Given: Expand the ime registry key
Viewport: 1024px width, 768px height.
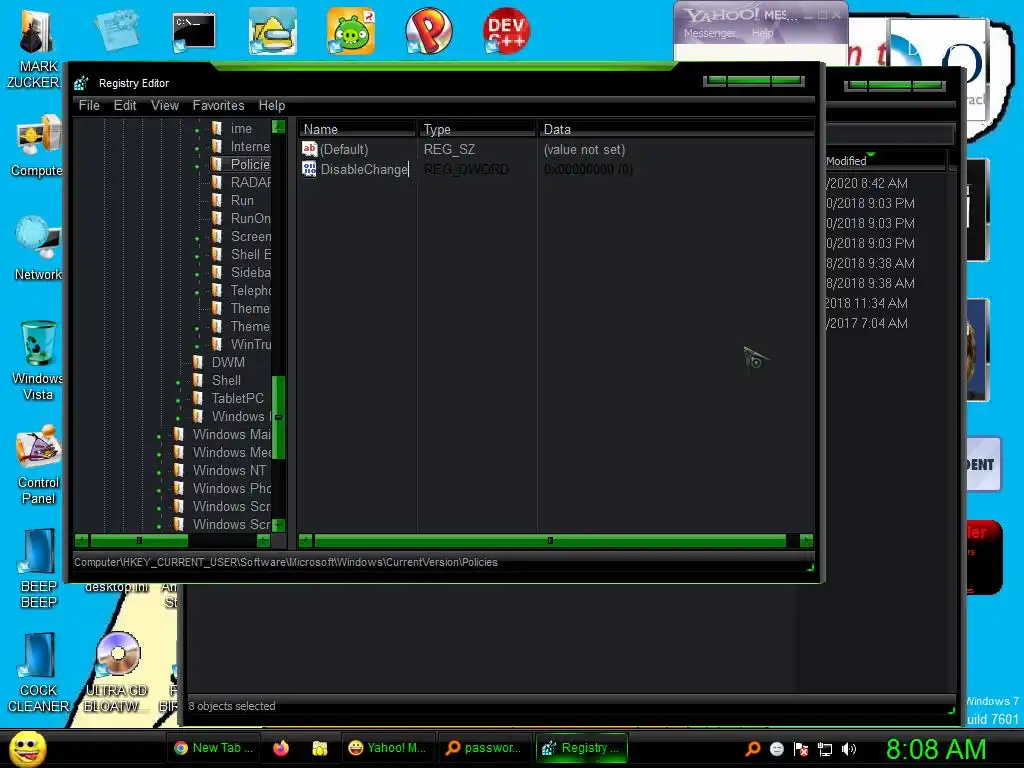Looking at the screenshot, I should pos(197,130).
